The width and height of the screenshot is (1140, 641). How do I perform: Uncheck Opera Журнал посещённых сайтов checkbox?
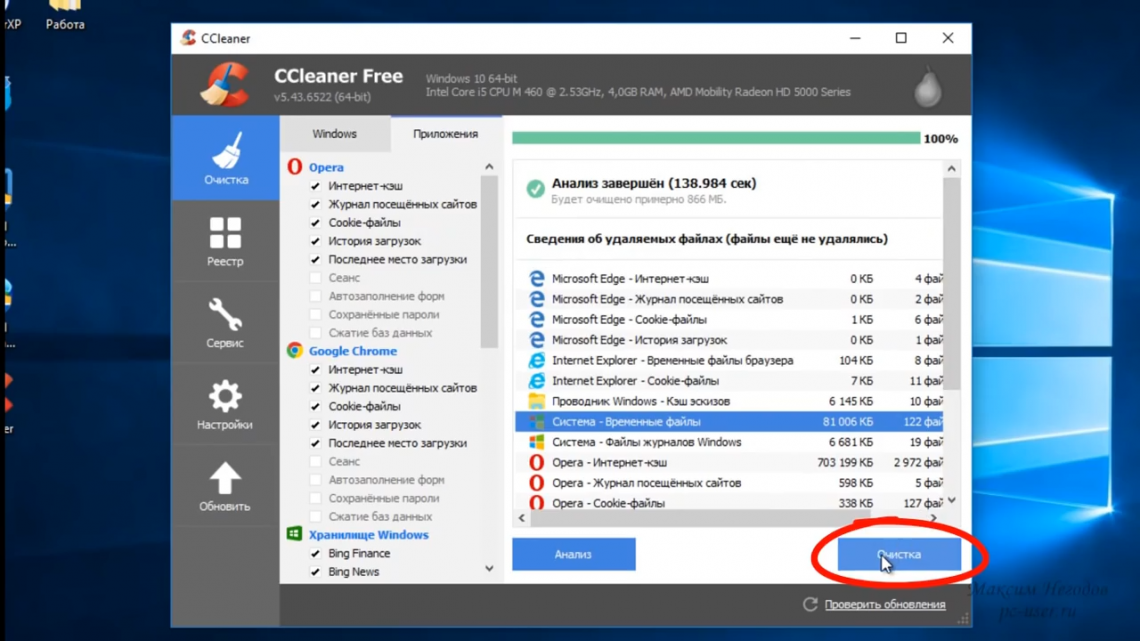pos(315,204)
